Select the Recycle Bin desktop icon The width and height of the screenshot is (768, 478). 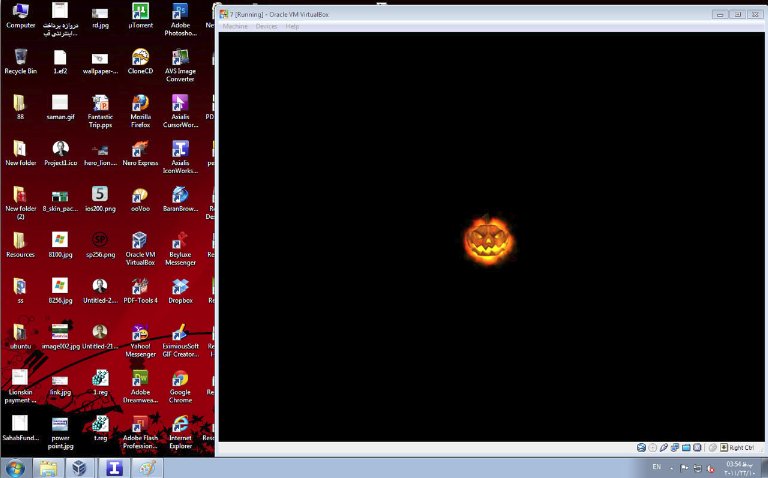coord(21,62)
